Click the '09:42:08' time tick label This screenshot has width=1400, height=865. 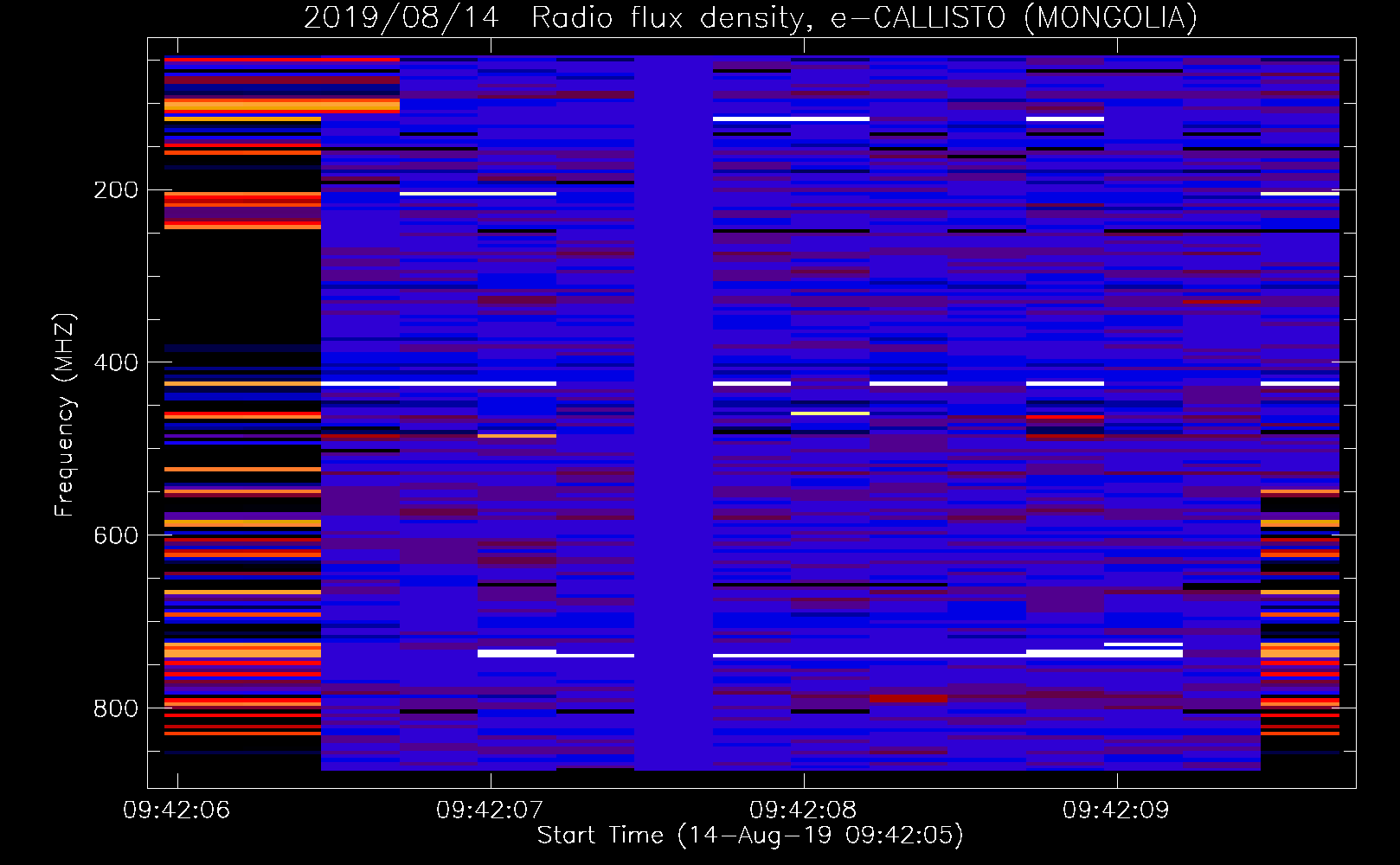pos(804,811)
